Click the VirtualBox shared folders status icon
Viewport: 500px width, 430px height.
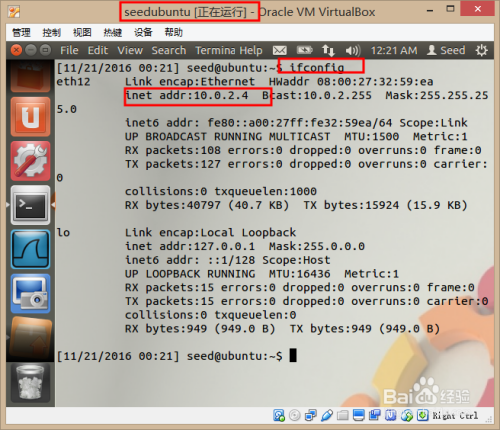point(342,415)
